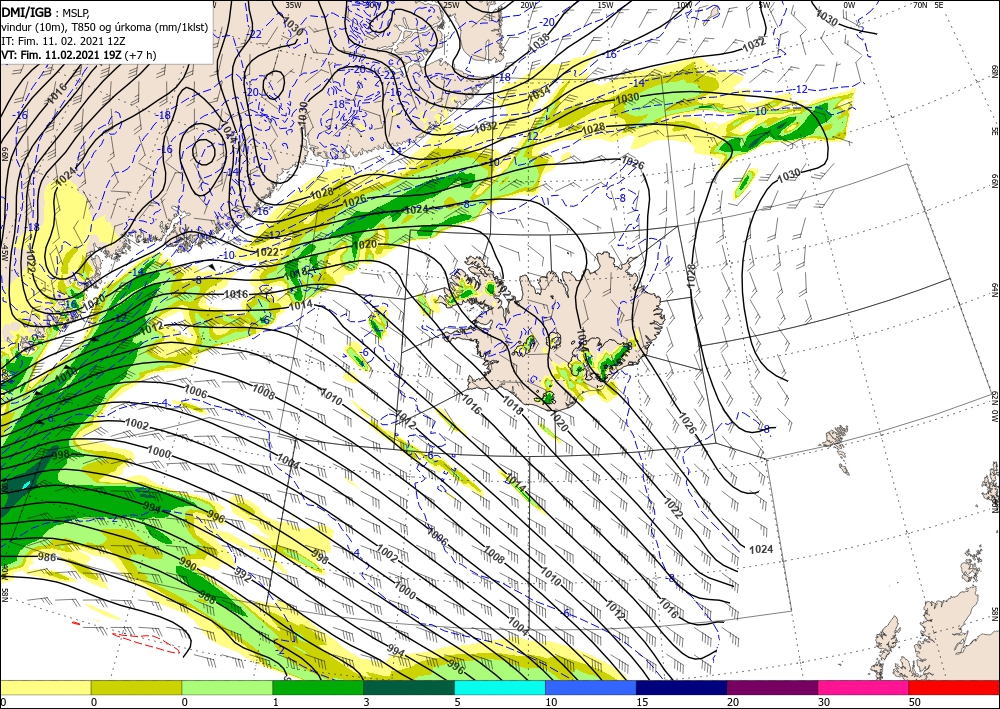Image resolution: width=1000 pixels, height=709 pixels.
Task: Click the "VT: Fim. 11.02.2021 19Z" valid time
Action: [x=62, y=55]
